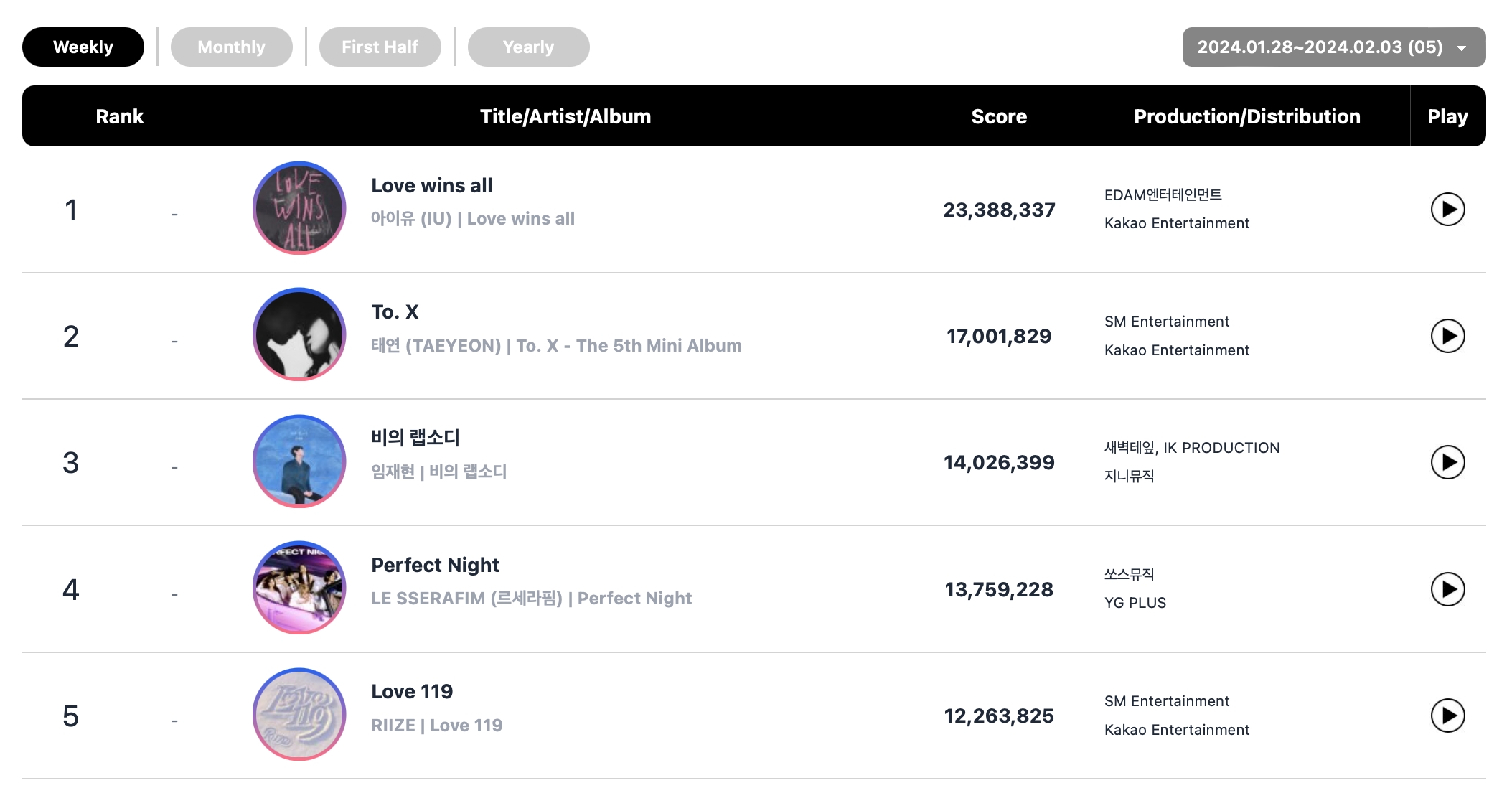1512x788 pixels.
Task: Play Love 119 by RIIZE
Action: [1447, 716]
